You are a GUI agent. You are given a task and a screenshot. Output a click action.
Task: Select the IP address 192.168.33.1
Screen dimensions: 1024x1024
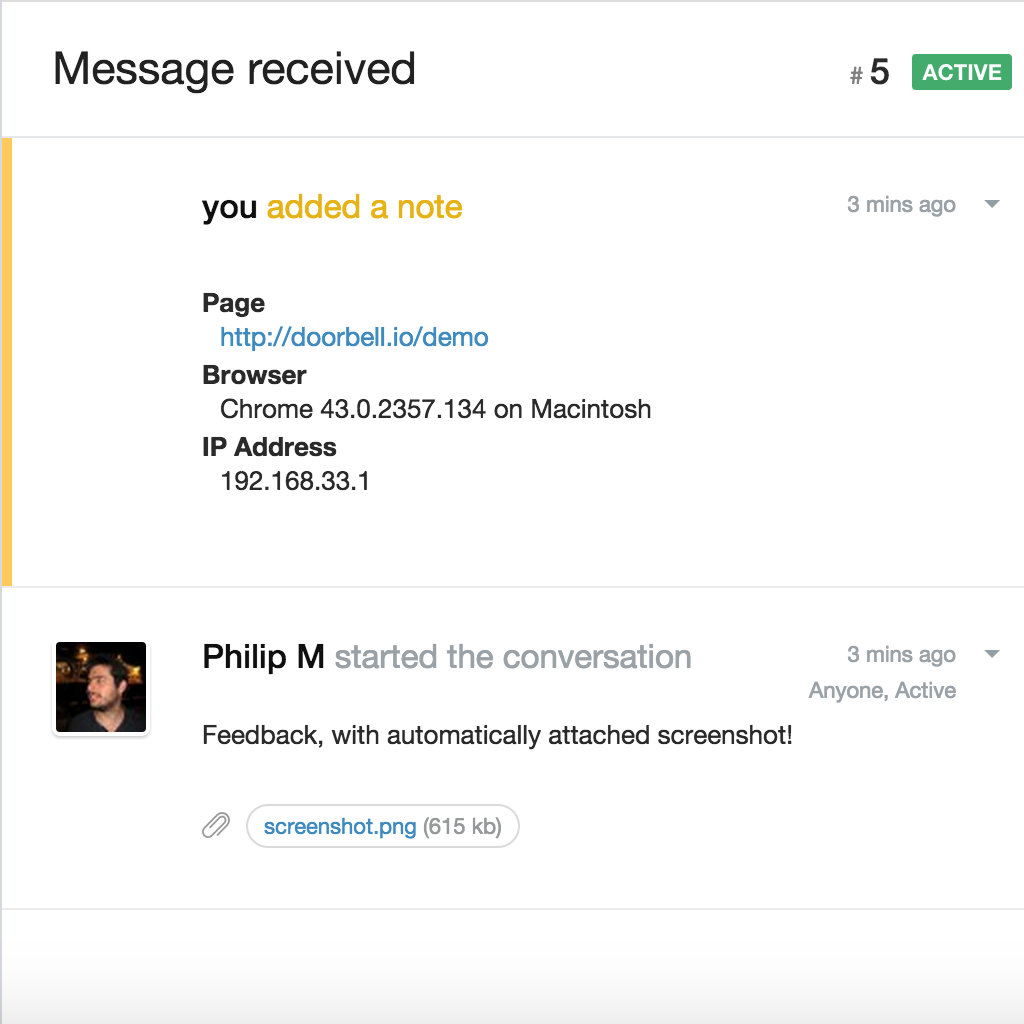click(295, 481)
